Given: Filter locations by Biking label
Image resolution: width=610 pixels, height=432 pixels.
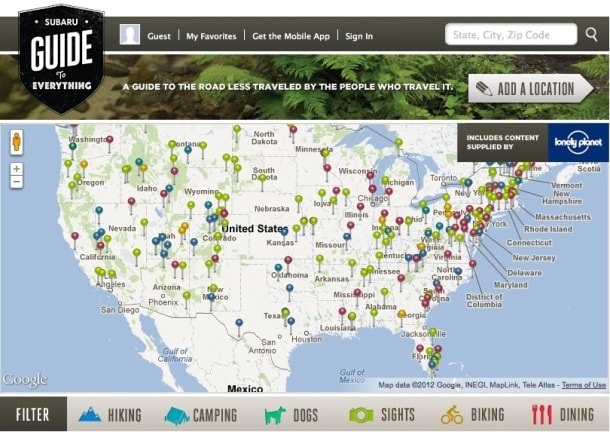Looking at the screenshot, I should [487, 415].
